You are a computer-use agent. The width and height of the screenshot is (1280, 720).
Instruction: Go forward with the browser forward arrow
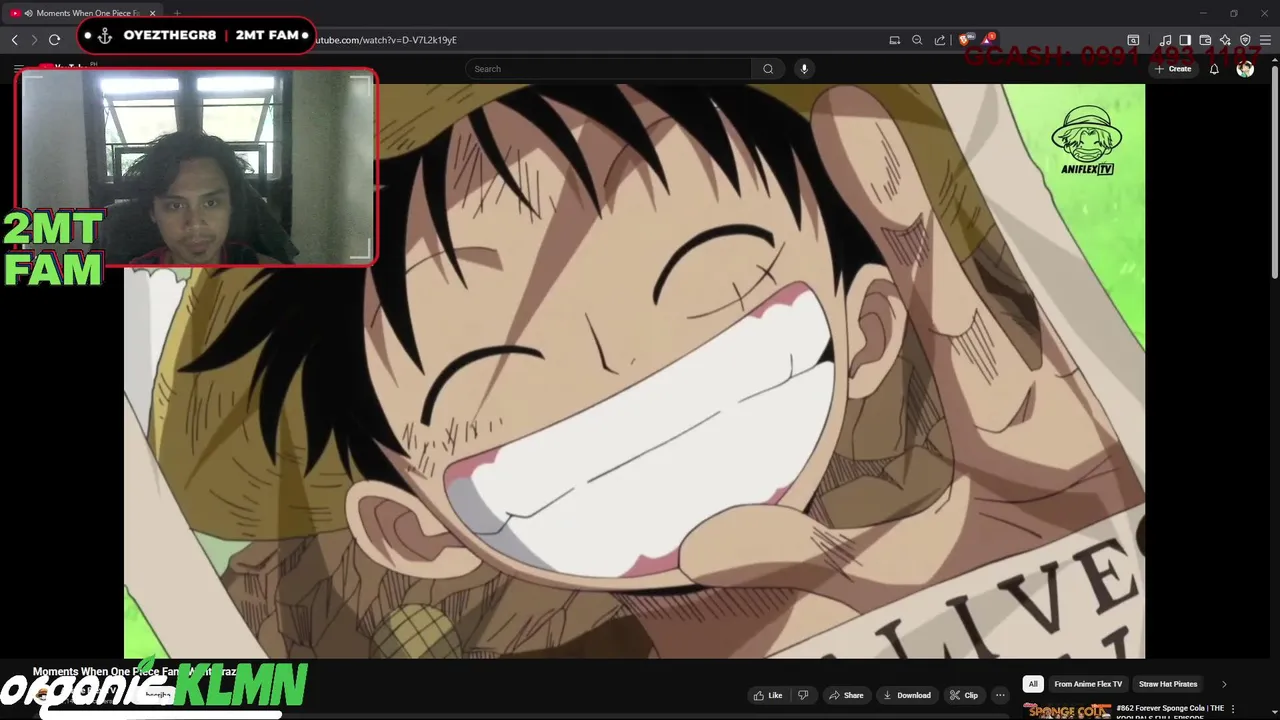[34, 40]
